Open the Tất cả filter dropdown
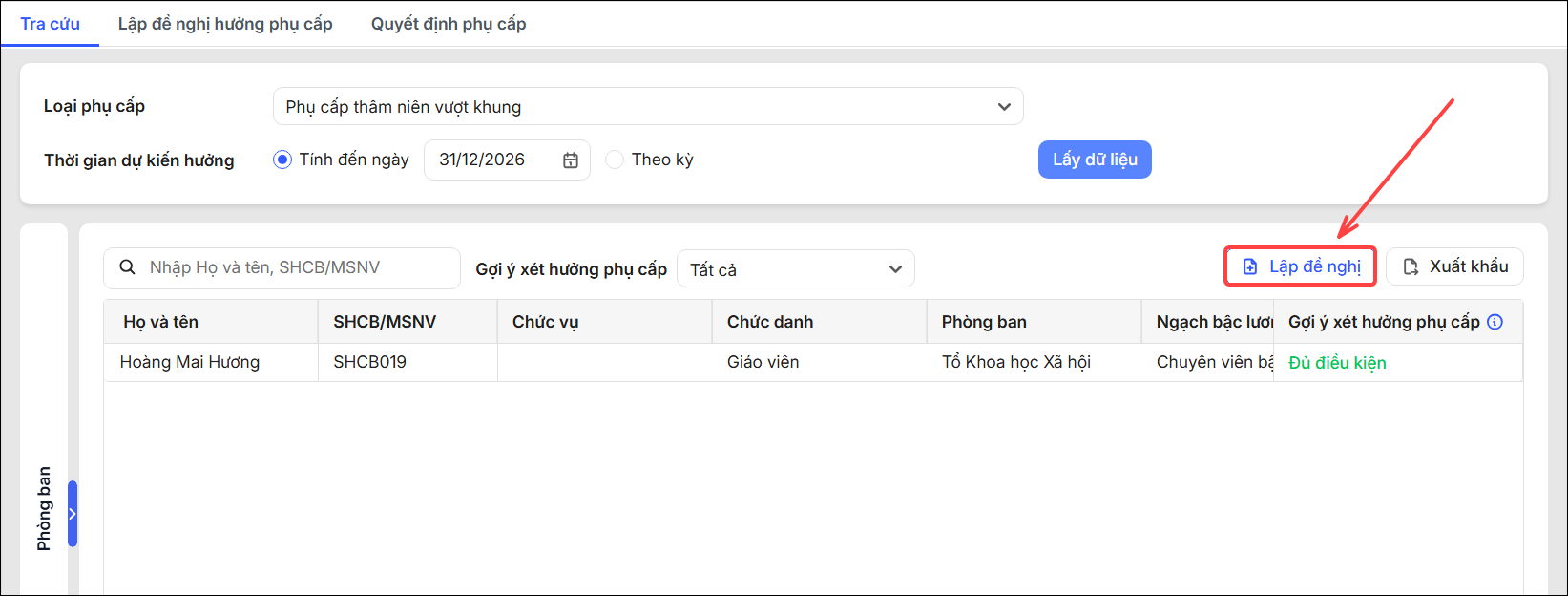The height and width of the screenshot is (596, 1568). coord(796,268)
